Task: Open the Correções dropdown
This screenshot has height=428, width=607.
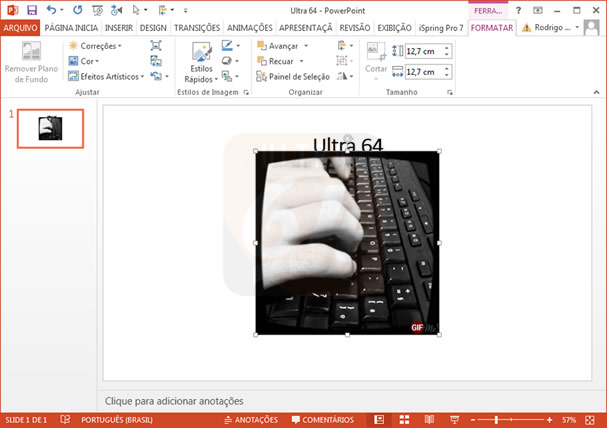Action: (x=95, y=46)
